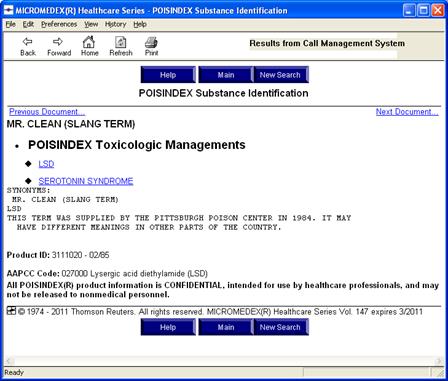Click the Thomson Reuters copyright line

click(x=220, y=312)
